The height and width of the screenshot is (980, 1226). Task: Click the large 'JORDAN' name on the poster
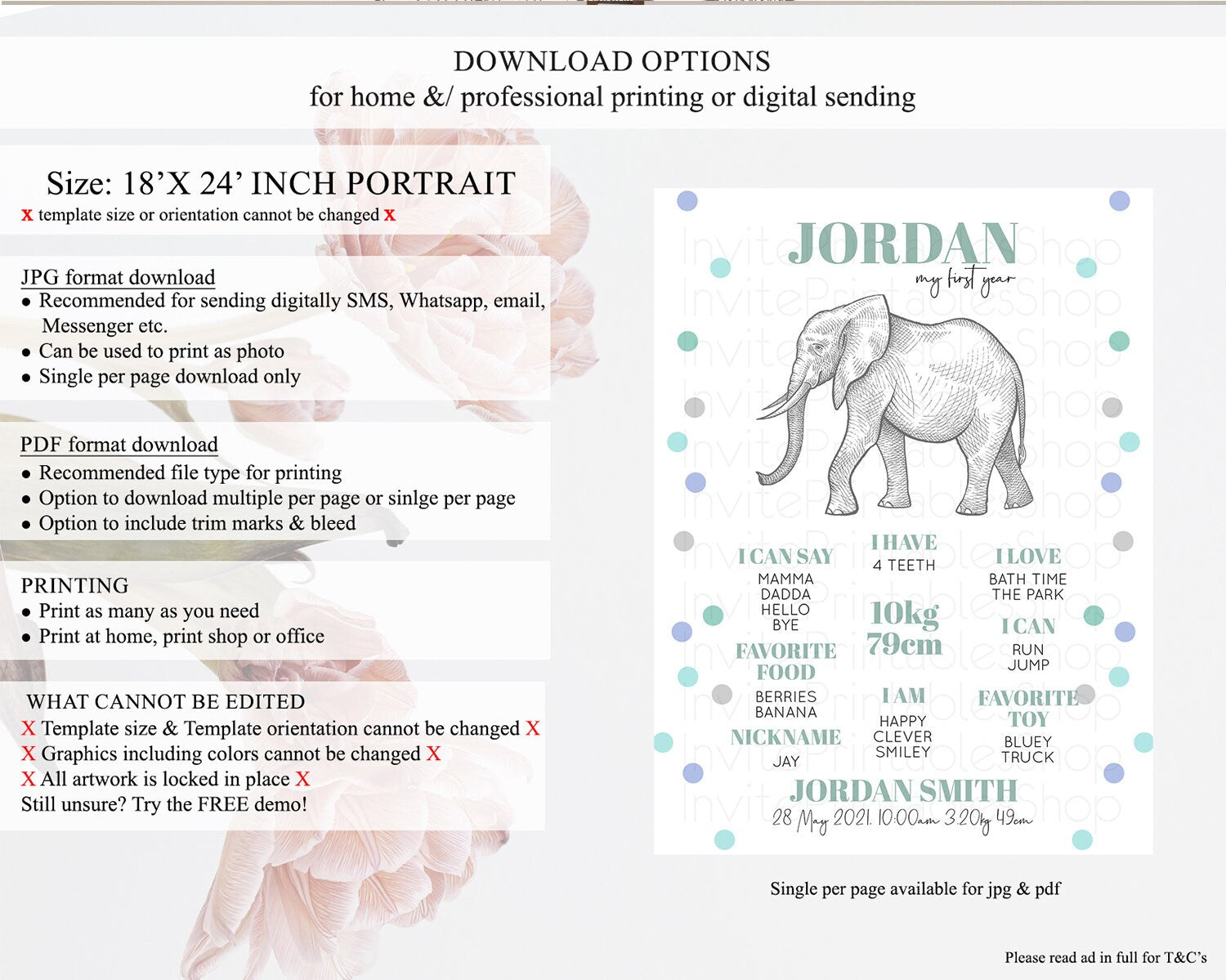(x=902, y=244)
